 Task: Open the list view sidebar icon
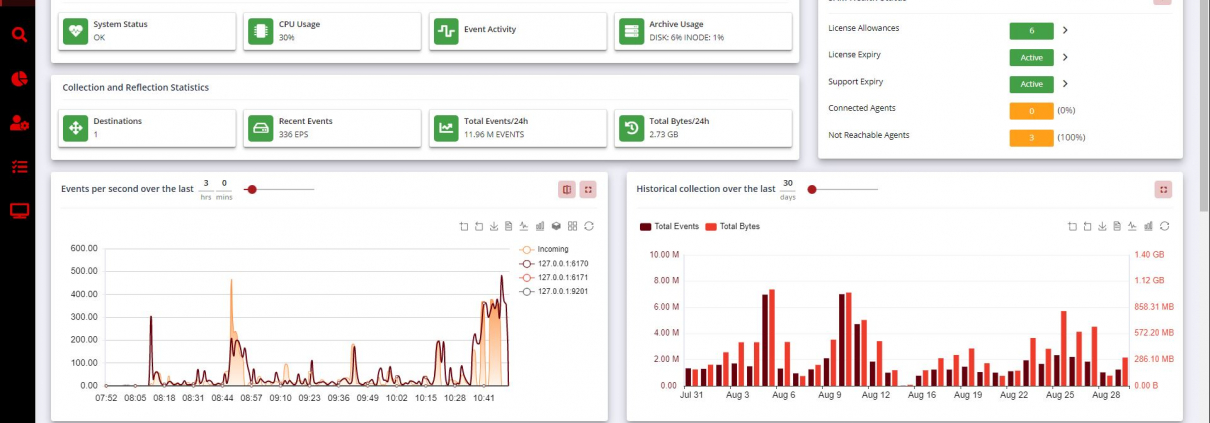tap(18, 167)
